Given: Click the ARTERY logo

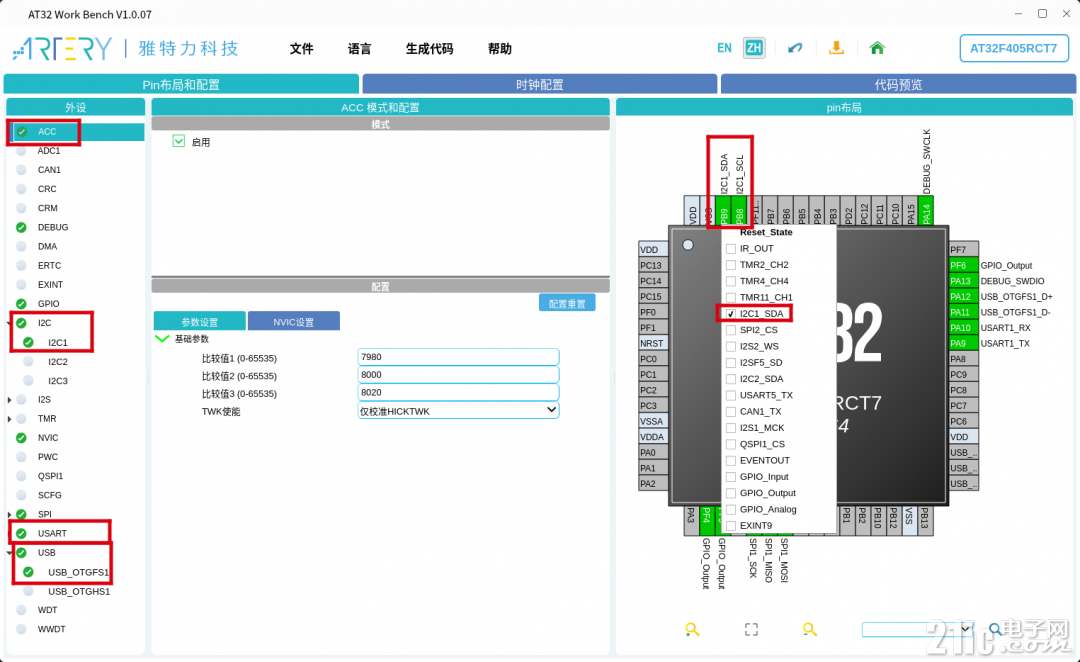Looking at the screenshot, I should (62, 48).
